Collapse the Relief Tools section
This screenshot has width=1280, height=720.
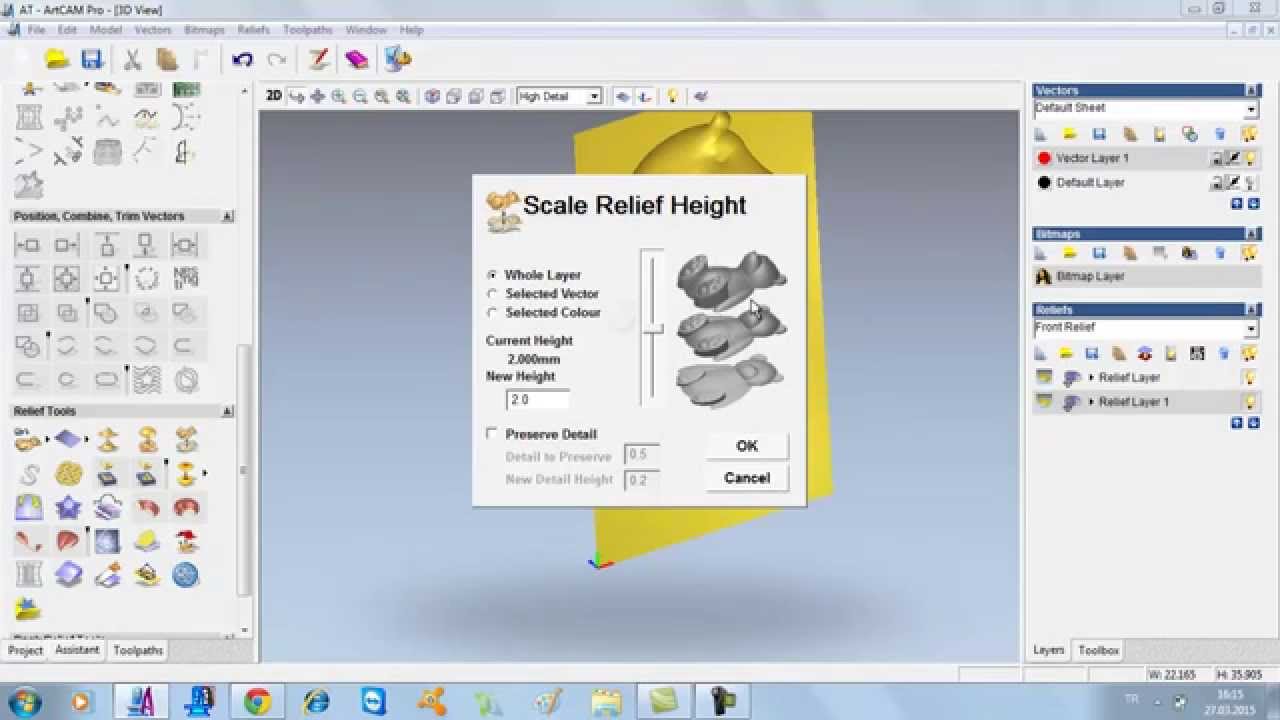tap(228, 411)
